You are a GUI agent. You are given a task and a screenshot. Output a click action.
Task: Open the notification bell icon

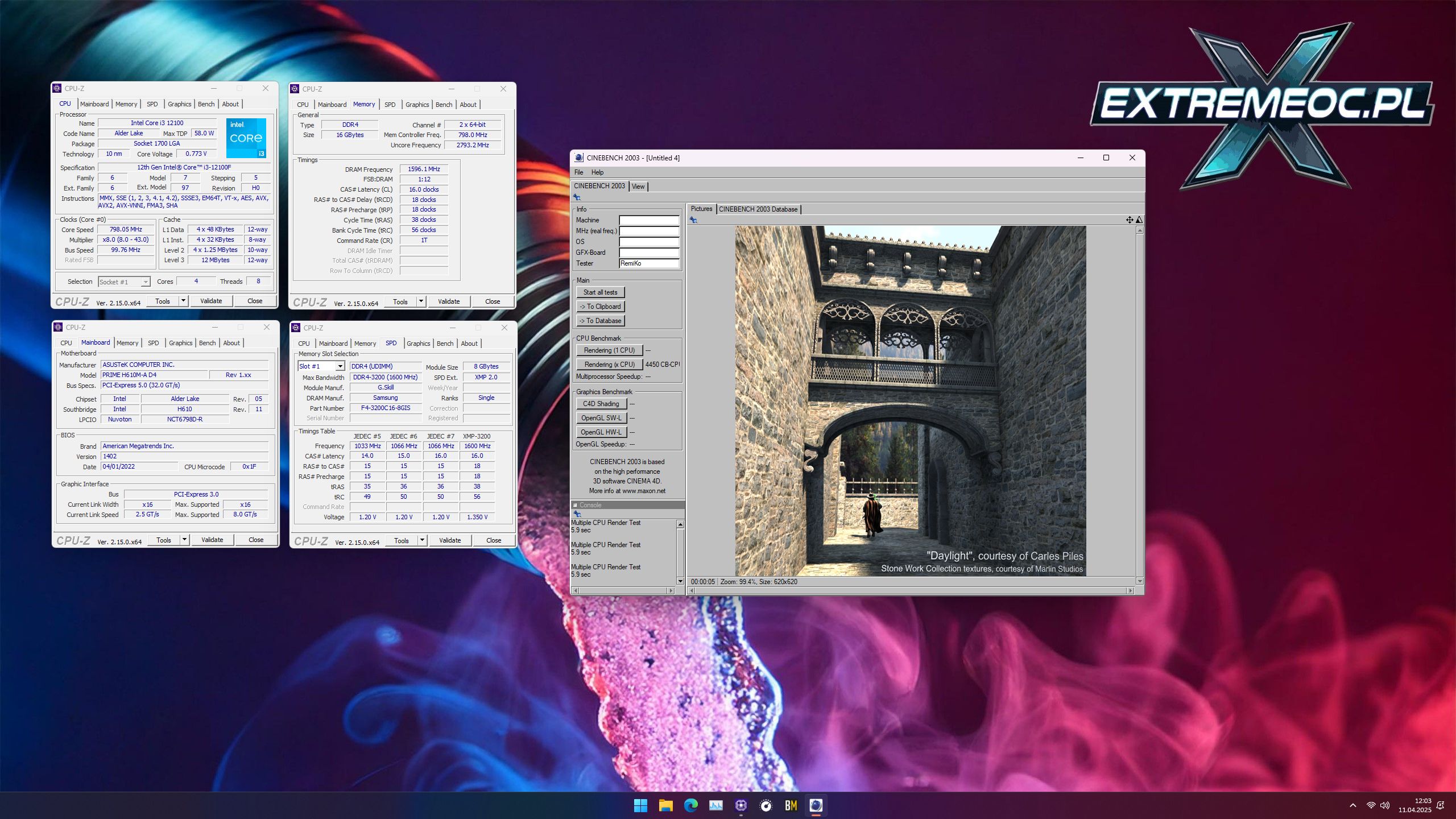point(1441,805)
